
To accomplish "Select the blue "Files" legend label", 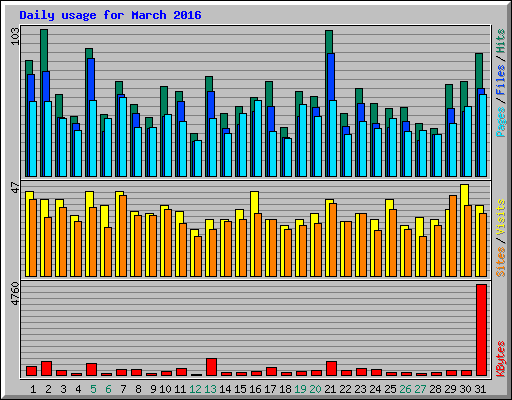I will pyautogui.click(x=501, y=79).
